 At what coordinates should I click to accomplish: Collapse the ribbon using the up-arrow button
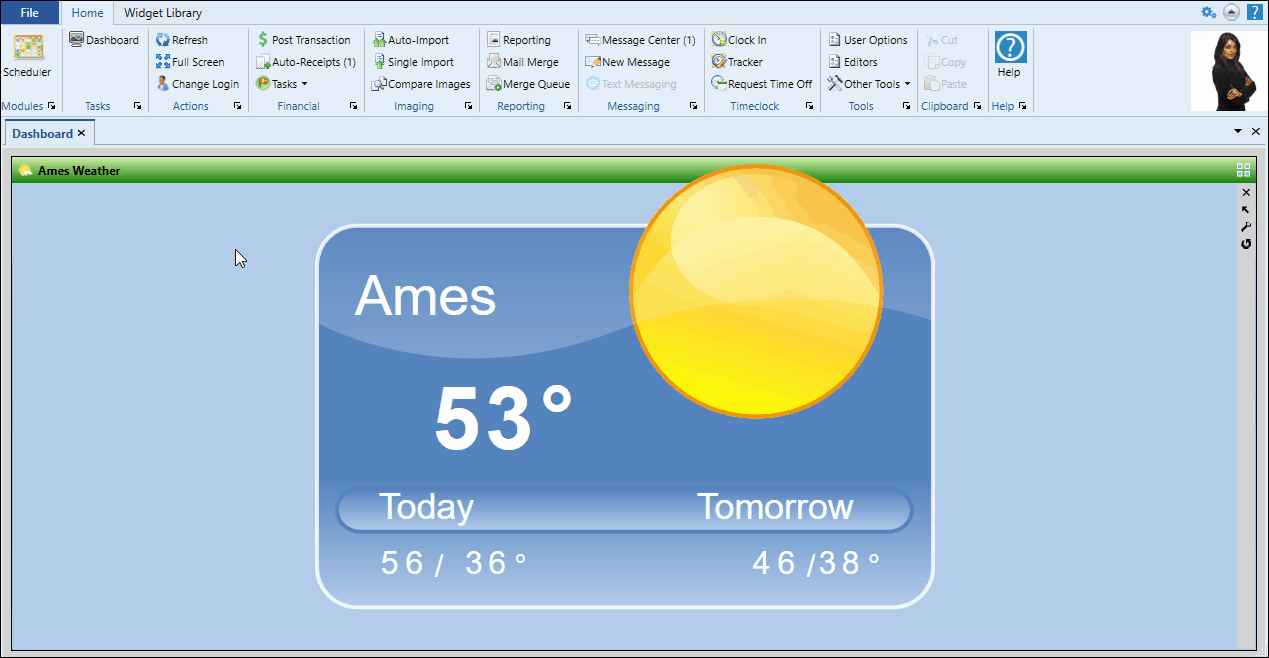[x=1231, y=12]
